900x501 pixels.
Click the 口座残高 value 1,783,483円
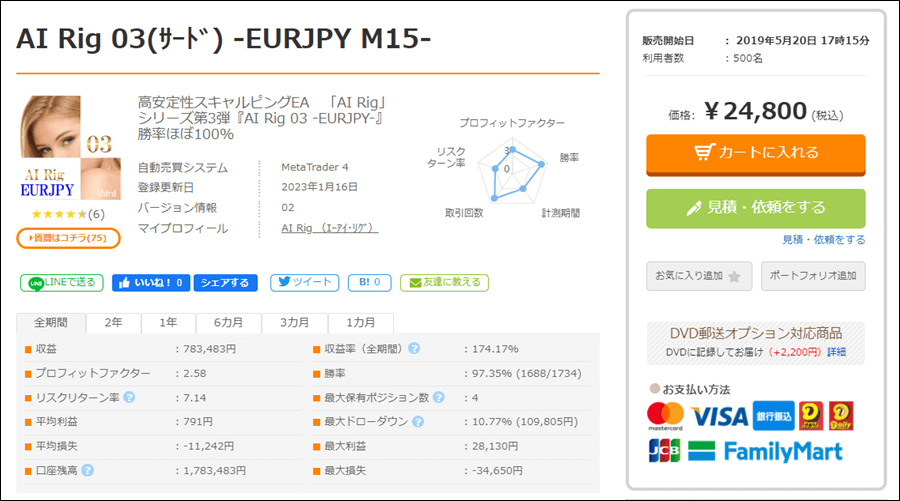215,471
